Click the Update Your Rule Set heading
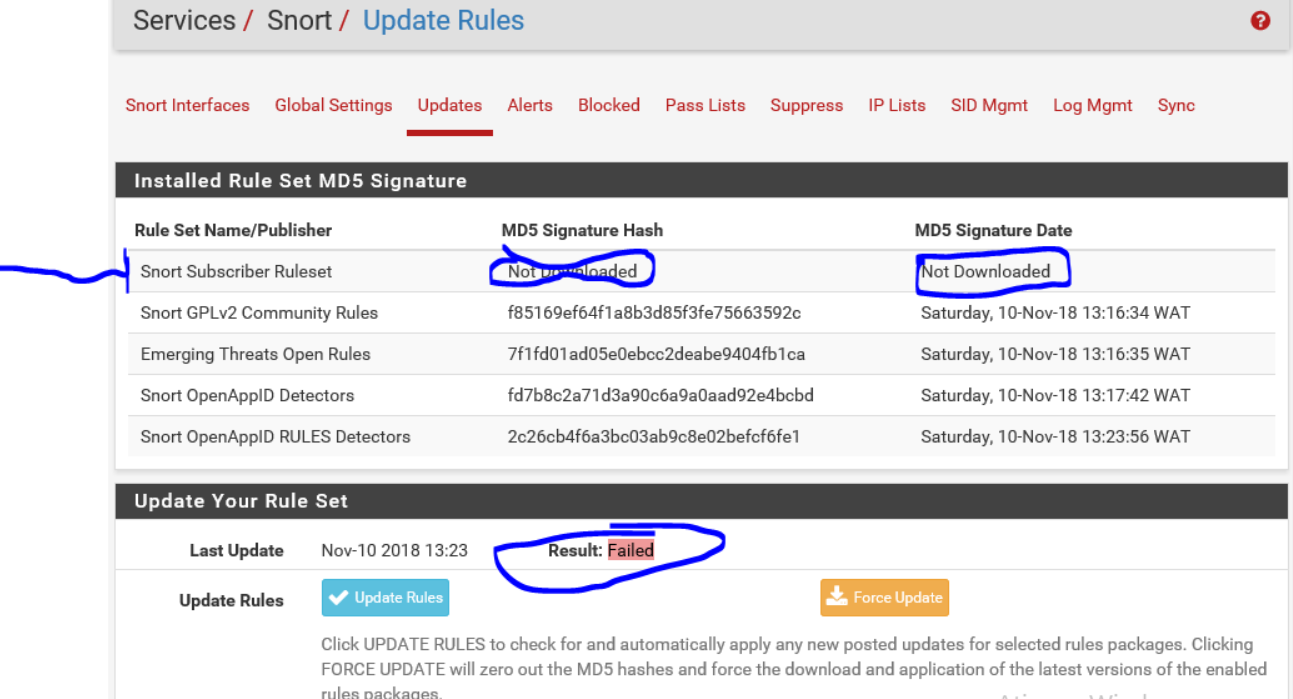 click(241, 501)
